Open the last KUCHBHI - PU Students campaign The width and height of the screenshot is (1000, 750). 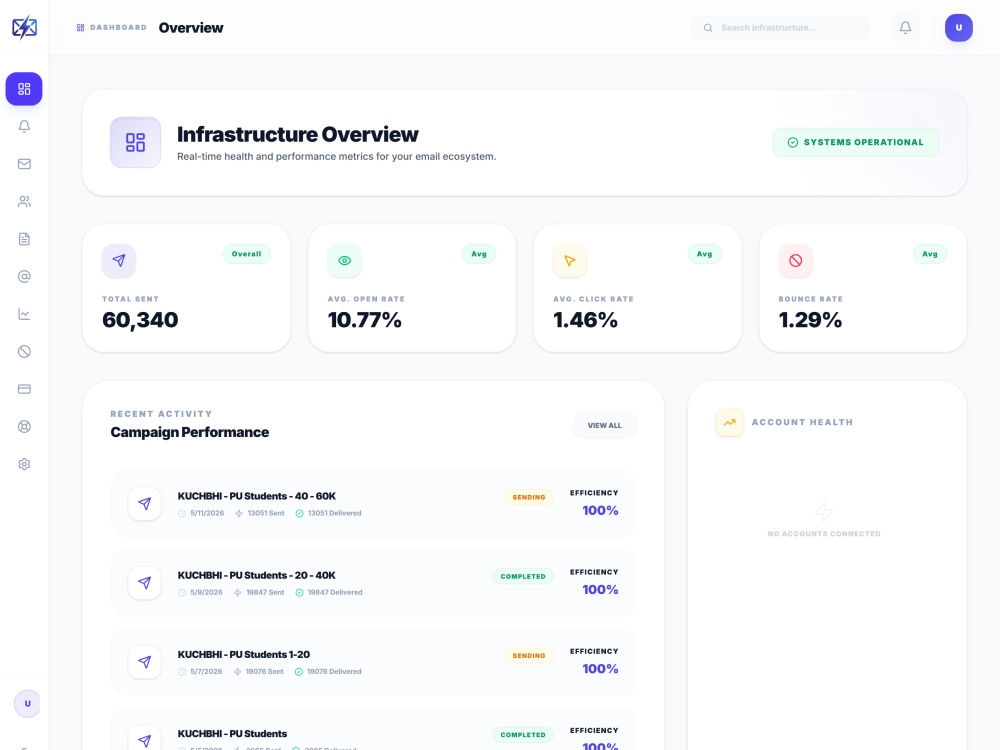[232, 733]
